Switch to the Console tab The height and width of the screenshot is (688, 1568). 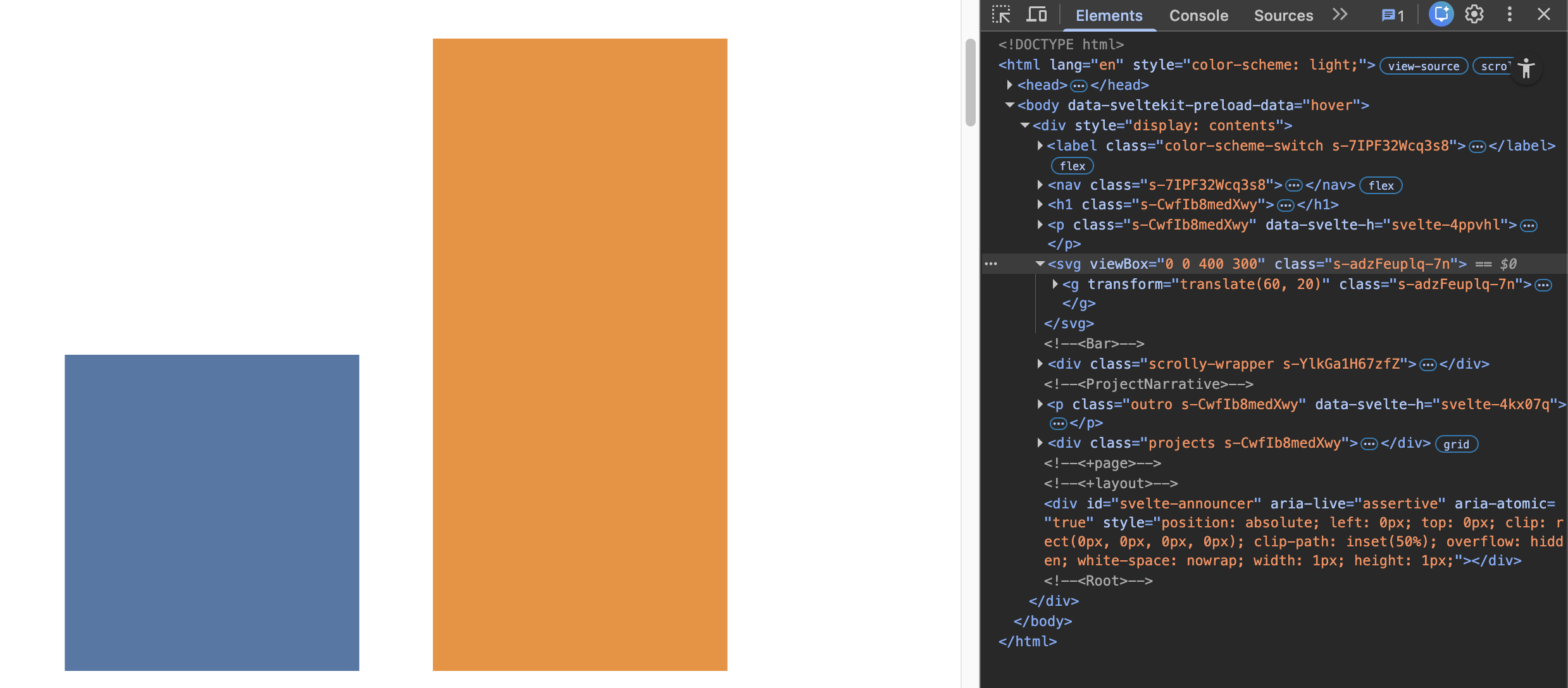(x=1198, y=15)
